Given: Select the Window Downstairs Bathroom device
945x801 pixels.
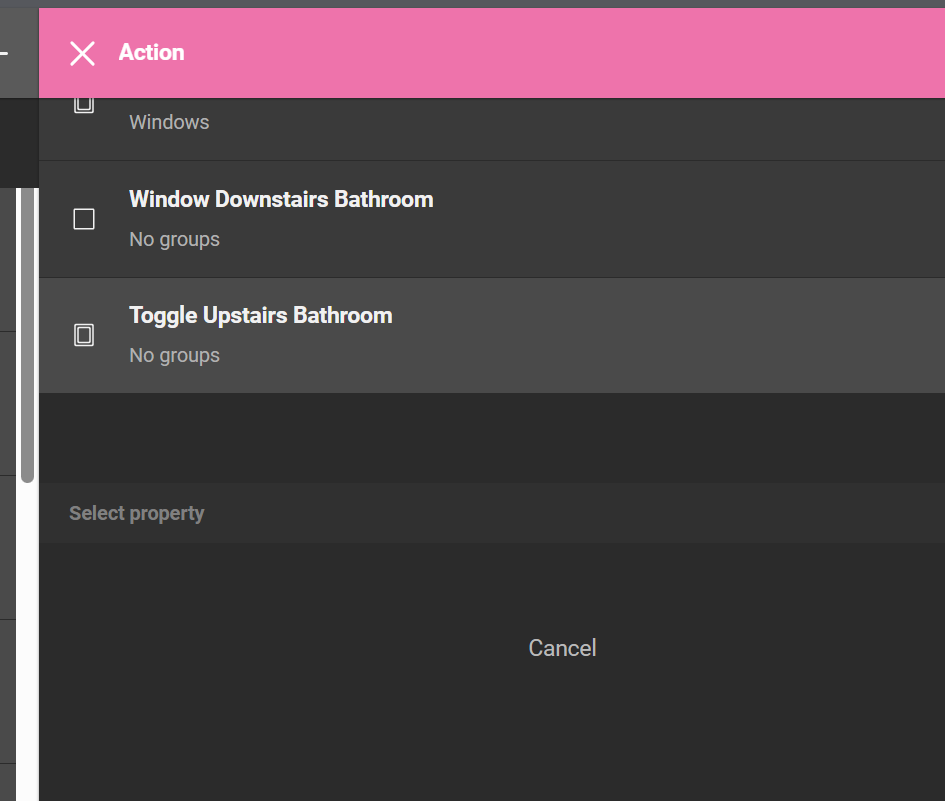Looking at the screenshot, I should click(281, 200).
